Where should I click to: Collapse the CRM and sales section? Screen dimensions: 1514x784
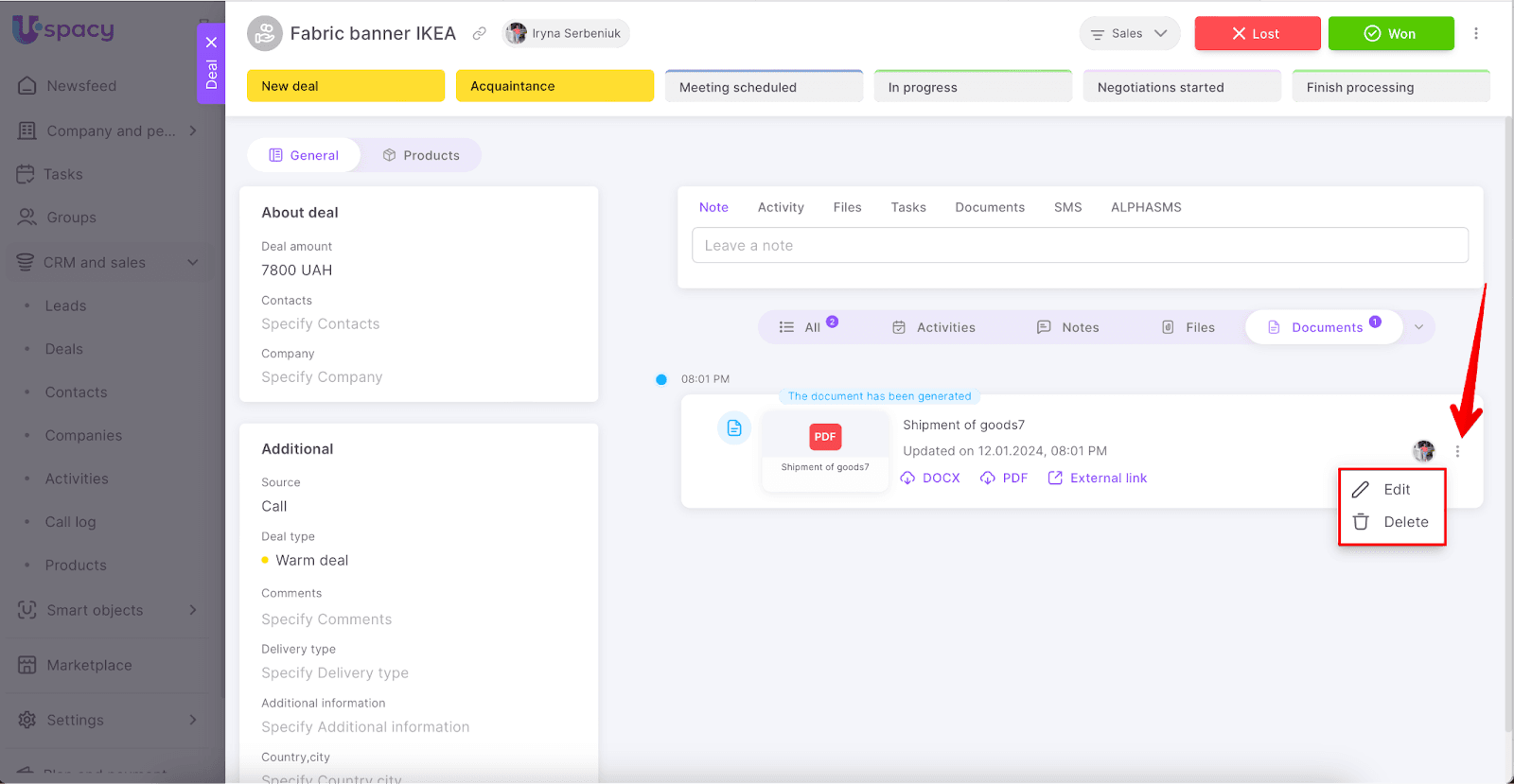click(193, 263)
